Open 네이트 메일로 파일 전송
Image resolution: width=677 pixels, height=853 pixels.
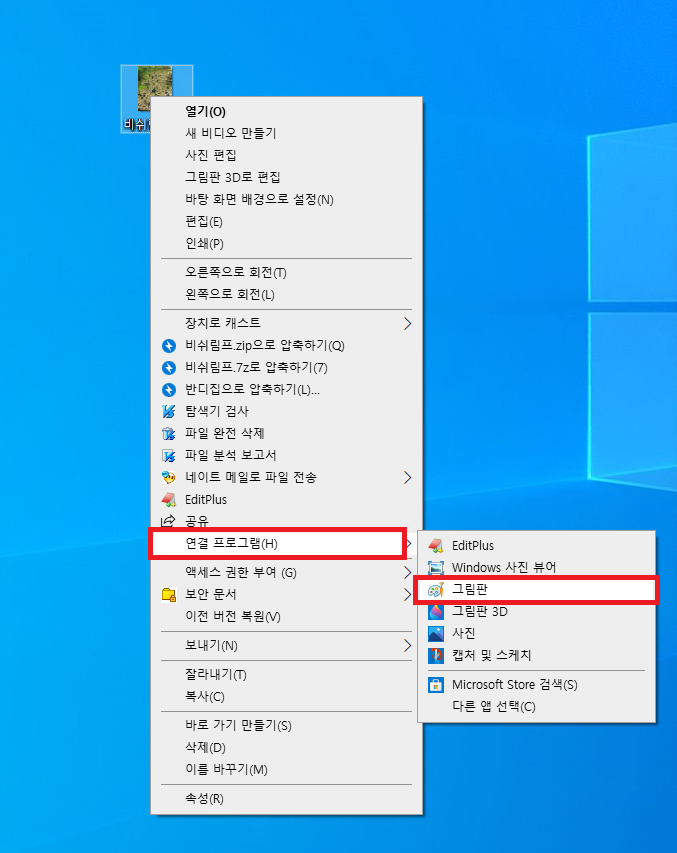[286, 478]
